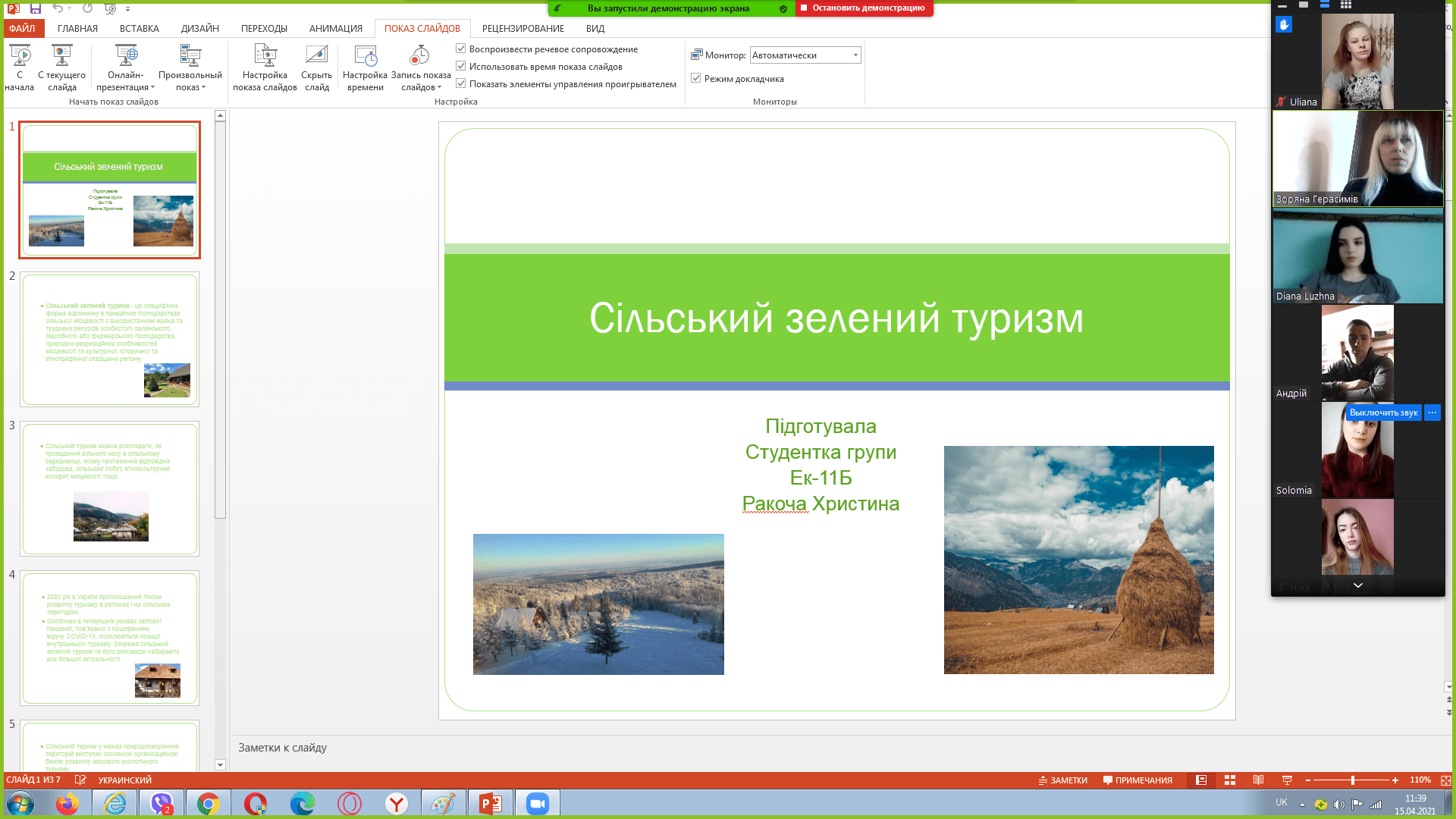The width and height of the screenshot is (1456, 819).
Task: Customize quick access toolbar dropdown
Action: click(127, 9)
